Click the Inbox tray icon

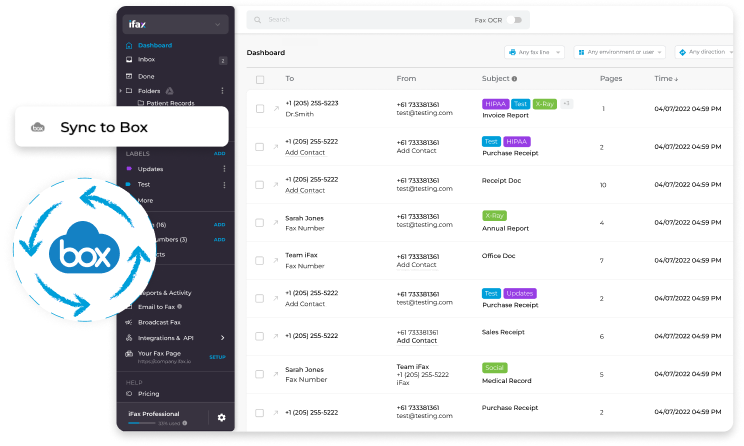coord(129,59)
